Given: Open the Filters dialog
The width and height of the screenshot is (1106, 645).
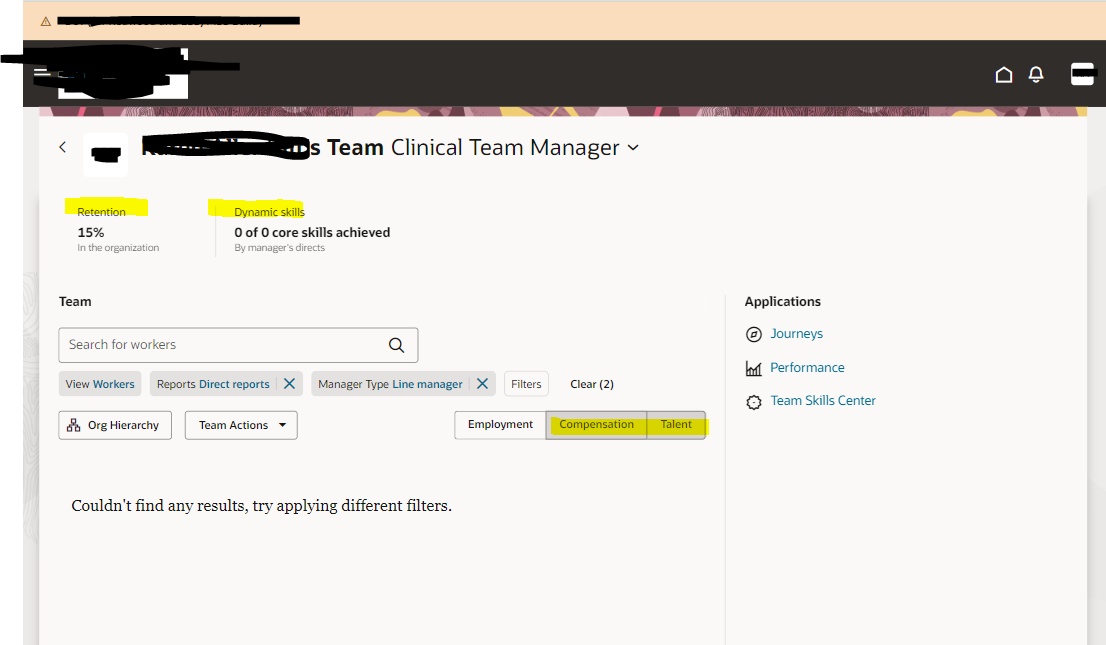Looking at the screenshot, I should click(x=525, y=383).
